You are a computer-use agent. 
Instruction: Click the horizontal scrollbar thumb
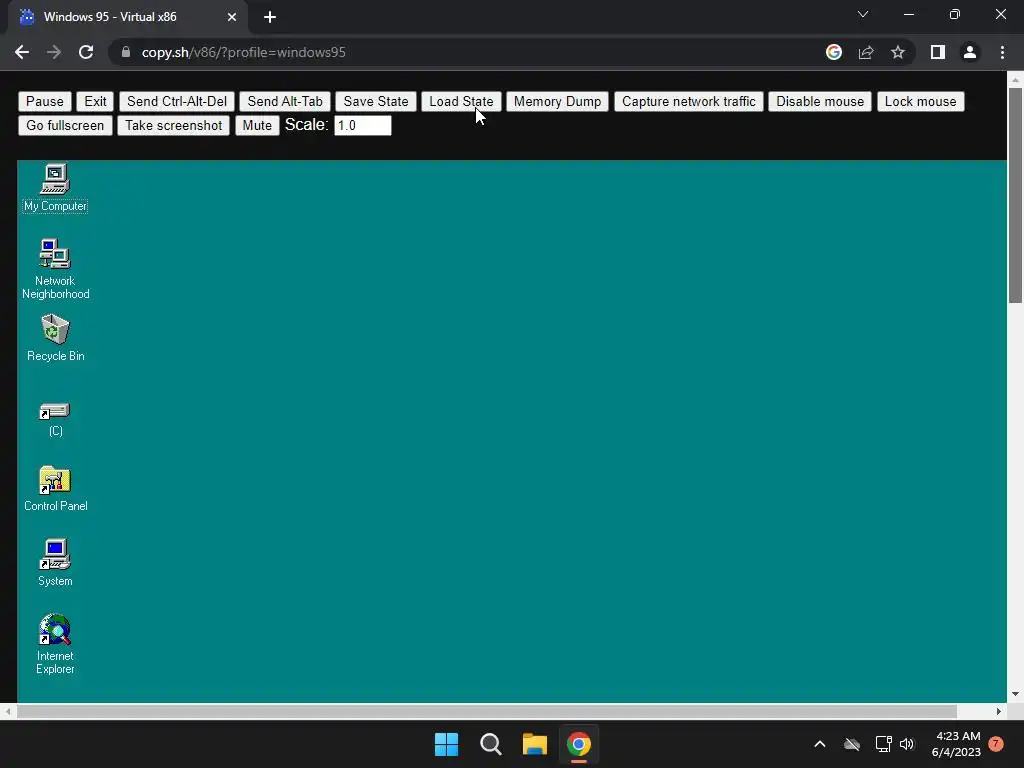coord(487,711)
